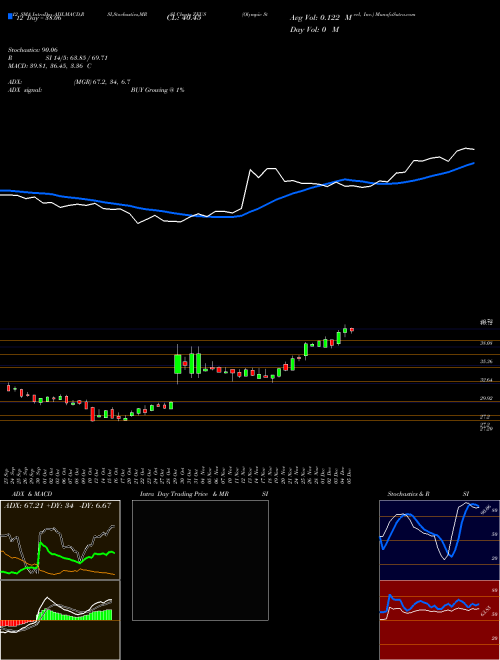The width and height of the screenshot is (500, 660).
Task: Click the 'MACD: 39.81, 36.45, 3.36 C' line
Action: coord(52,66)
